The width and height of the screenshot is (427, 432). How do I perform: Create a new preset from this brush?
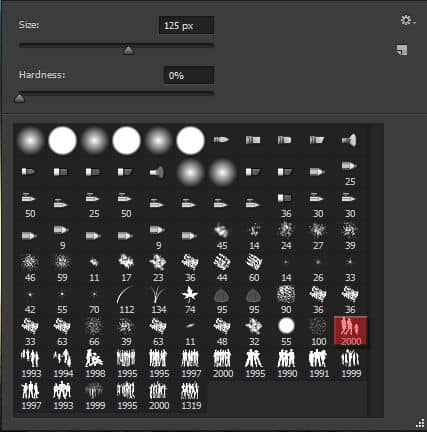pos(402,50)
